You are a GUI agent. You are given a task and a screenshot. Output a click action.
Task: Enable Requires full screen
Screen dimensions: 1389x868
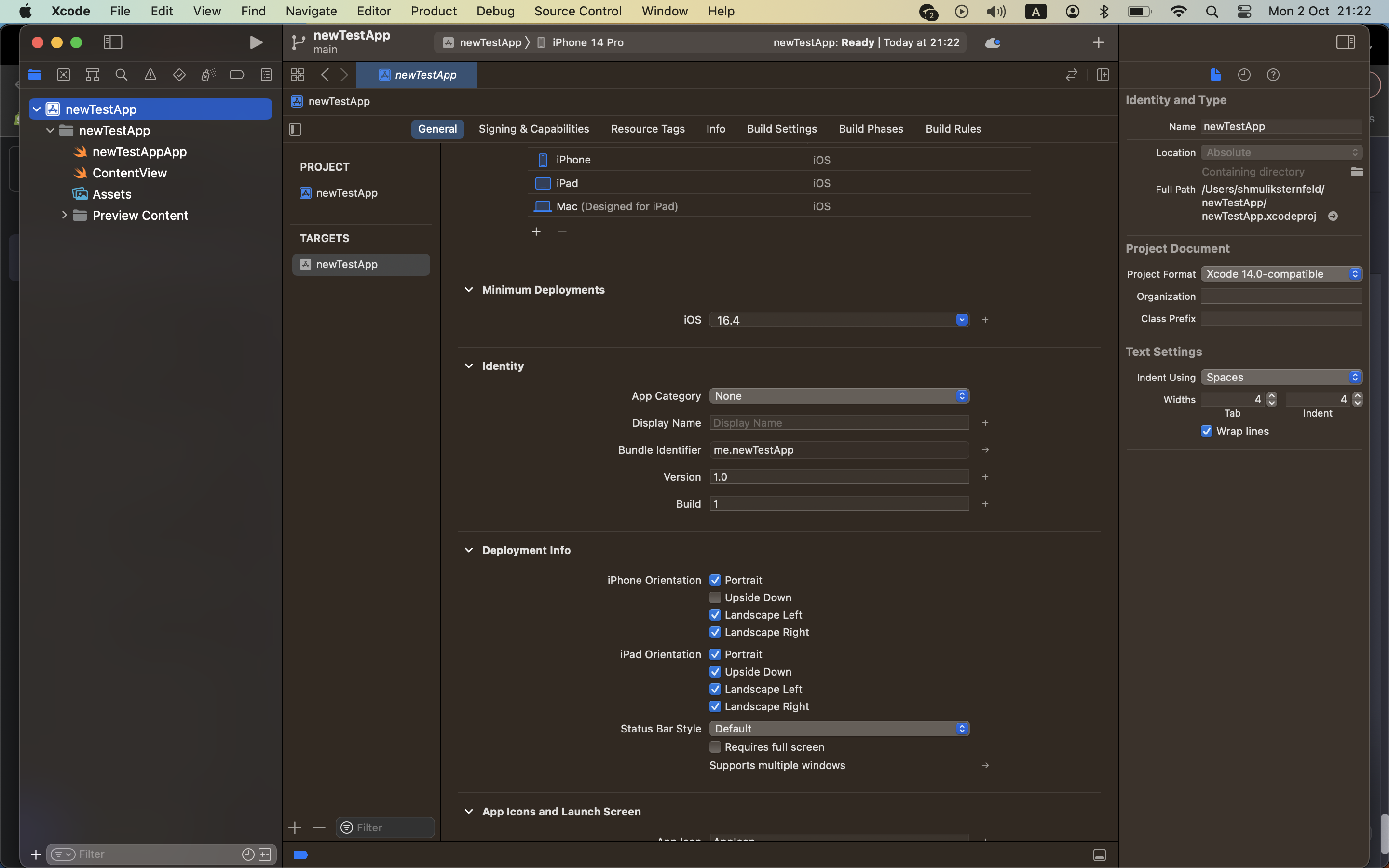pos(715,747)
